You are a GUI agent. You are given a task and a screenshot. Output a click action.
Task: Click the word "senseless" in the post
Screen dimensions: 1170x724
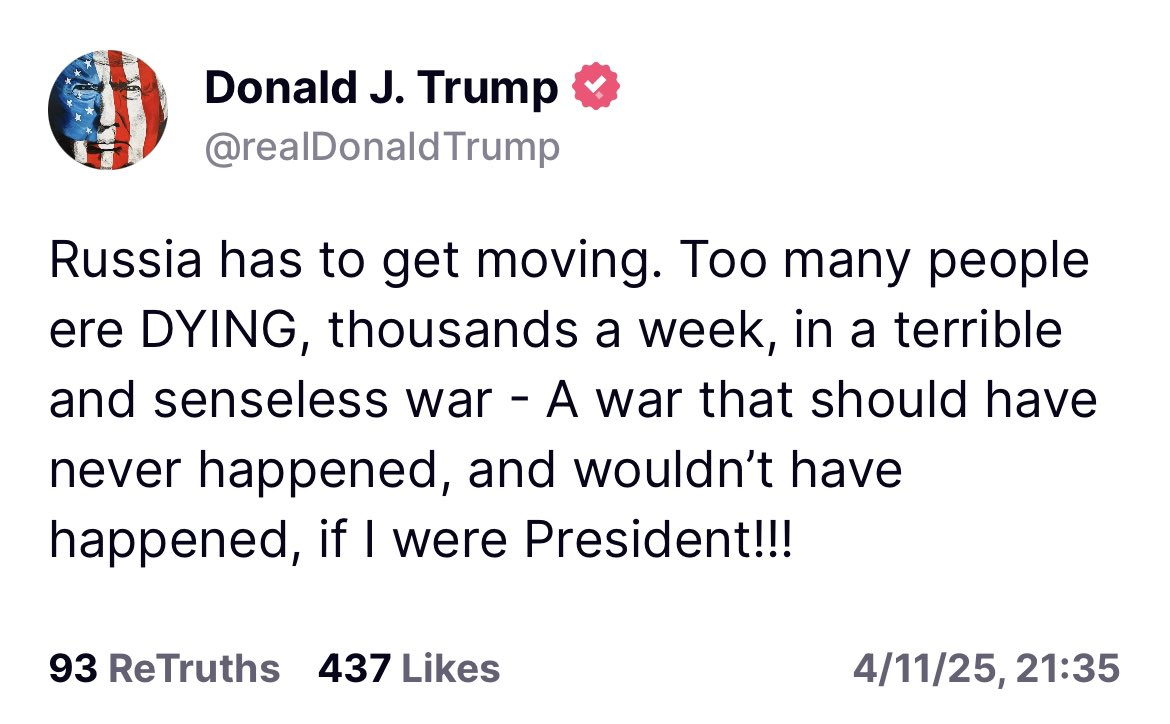coord(271,400)
